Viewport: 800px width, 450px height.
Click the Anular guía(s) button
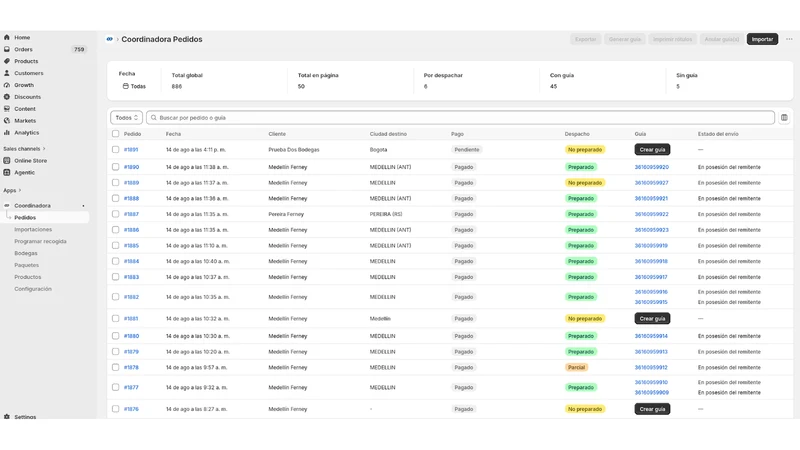click(721, 39)
